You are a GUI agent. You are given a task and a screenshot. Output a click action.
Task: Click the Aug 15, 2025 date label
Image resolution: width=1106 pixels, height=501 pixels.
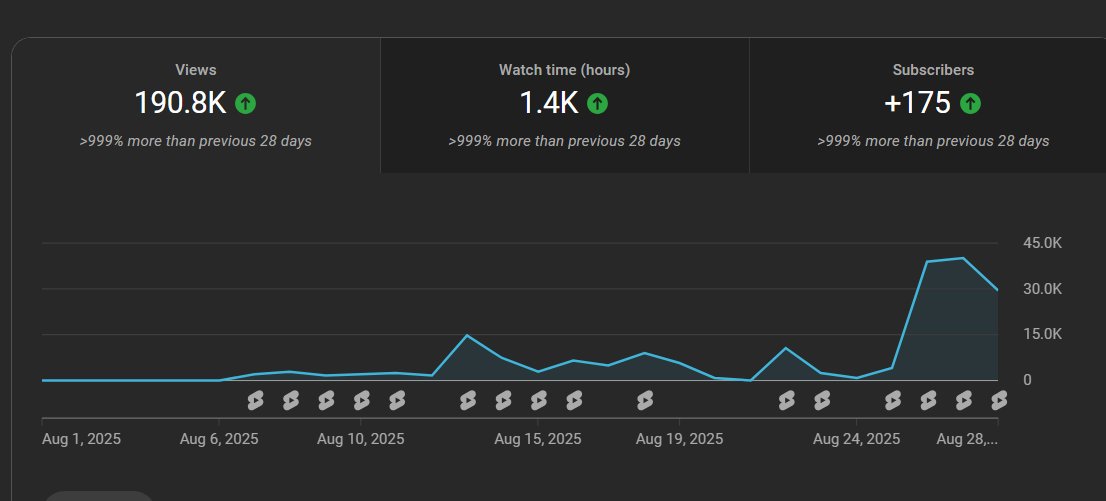pos(537,440)
